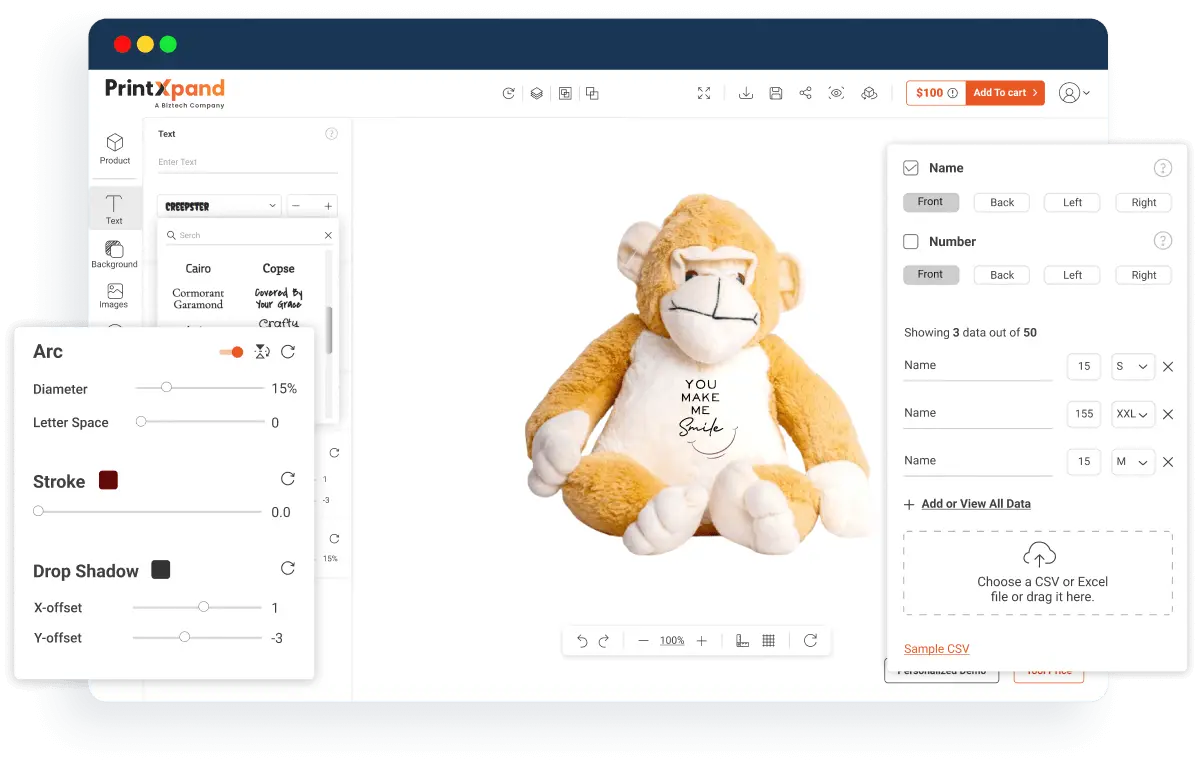Image resolution: width=1198 pixels, height=766 pixels.
Task: Expand the user account menu
Action: 1074,93
